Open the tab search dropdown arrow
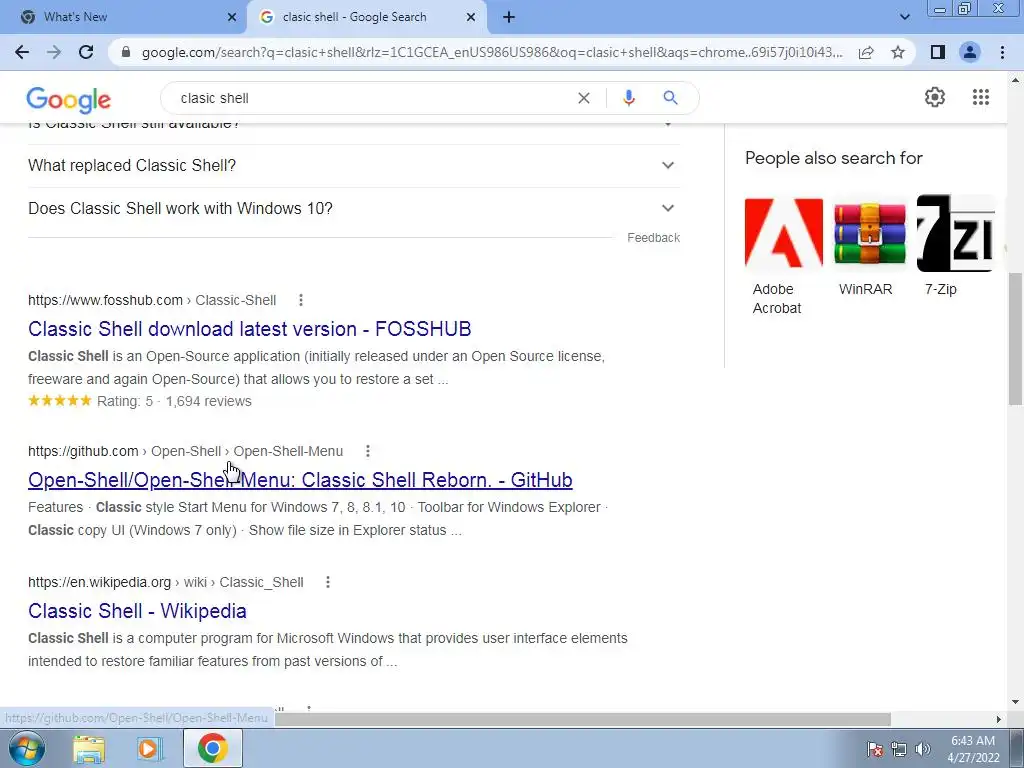 click(904, 17)
